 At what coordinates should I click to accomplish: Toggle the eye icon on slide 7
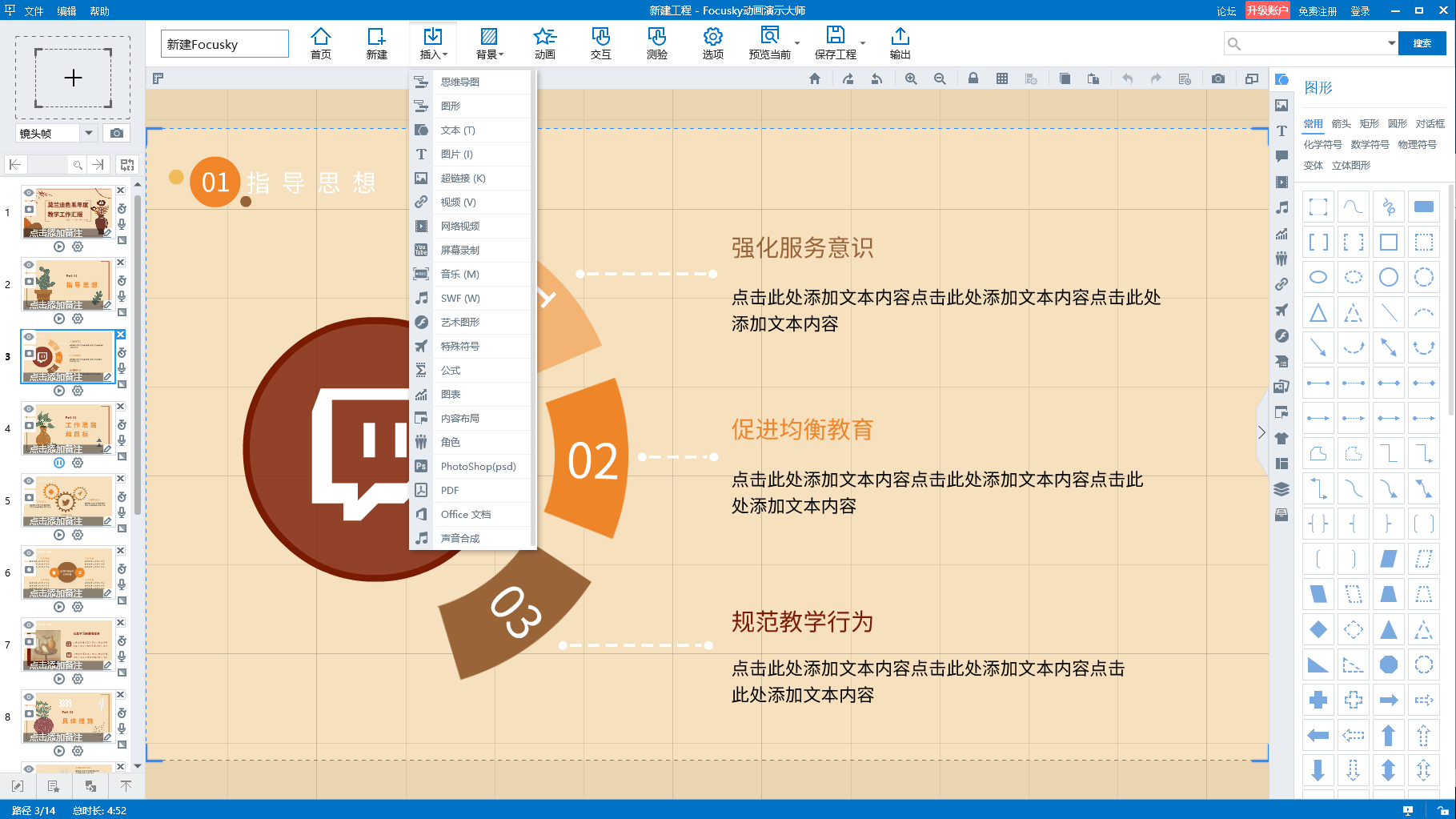tap(29, 625)
